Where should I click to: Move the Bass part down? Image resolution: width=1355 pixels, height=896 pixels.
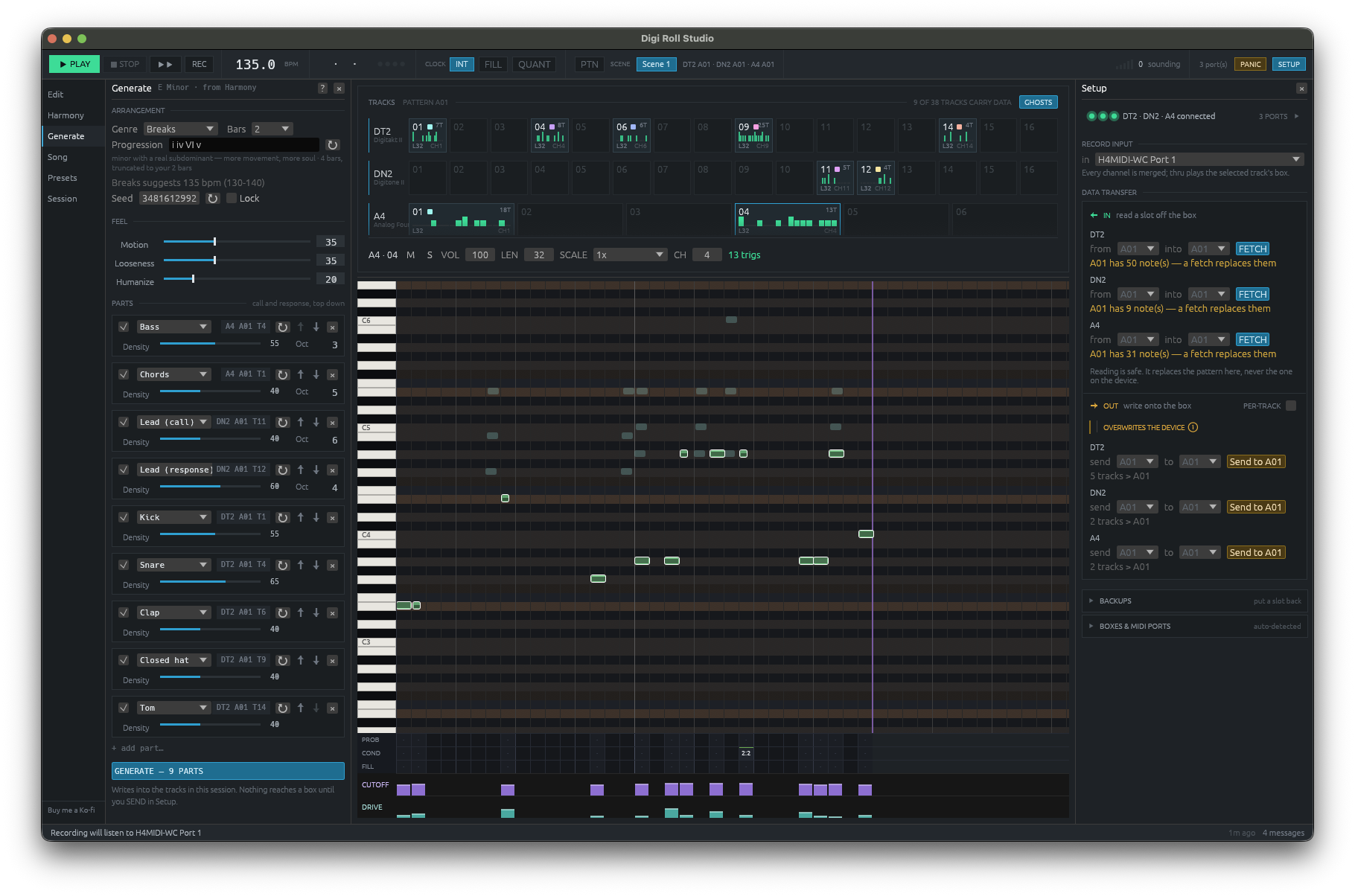[x=316, y=327]
